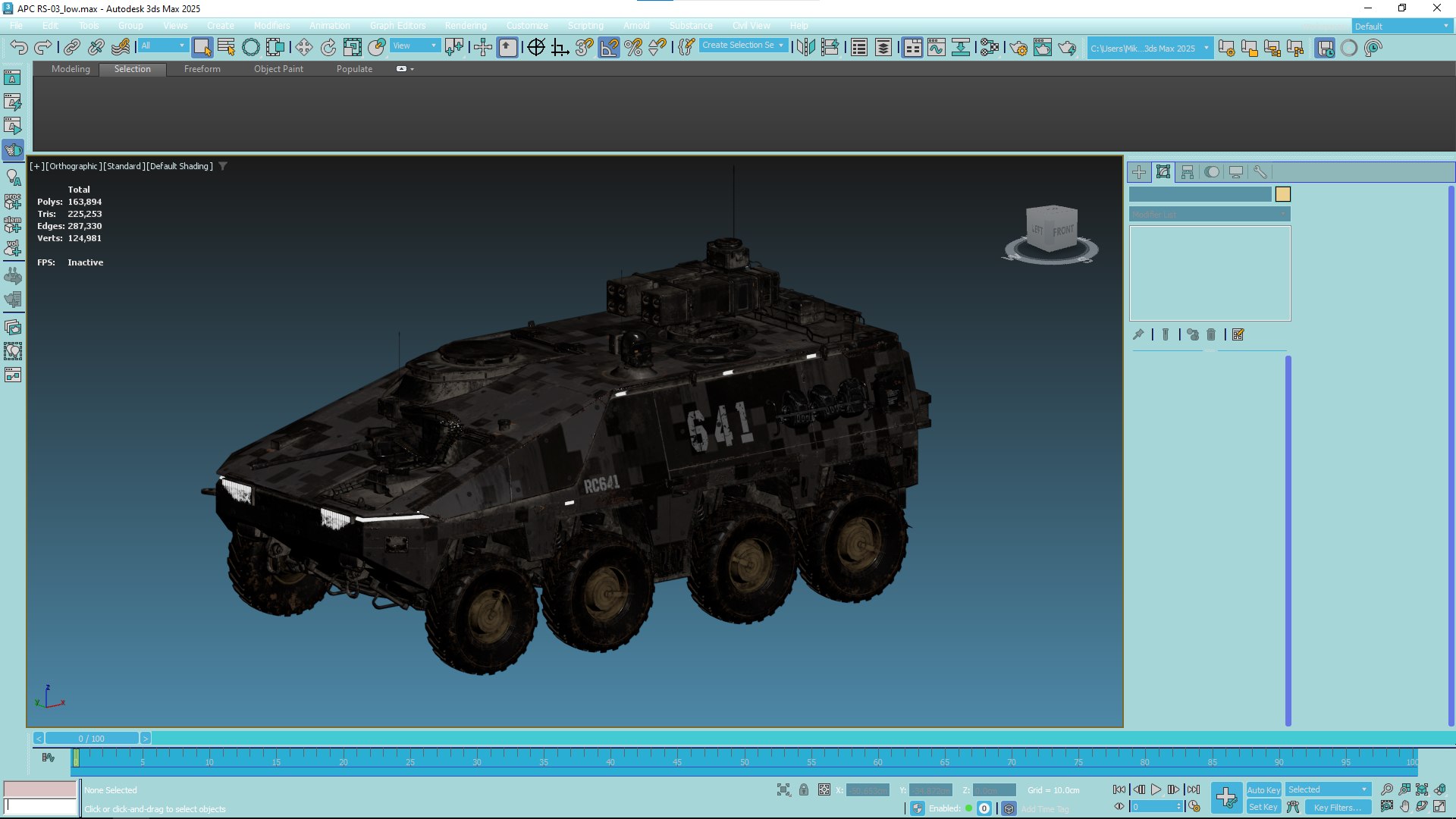Click the Mirror tool icon
1456x819 pixels.
click(806, 48)
